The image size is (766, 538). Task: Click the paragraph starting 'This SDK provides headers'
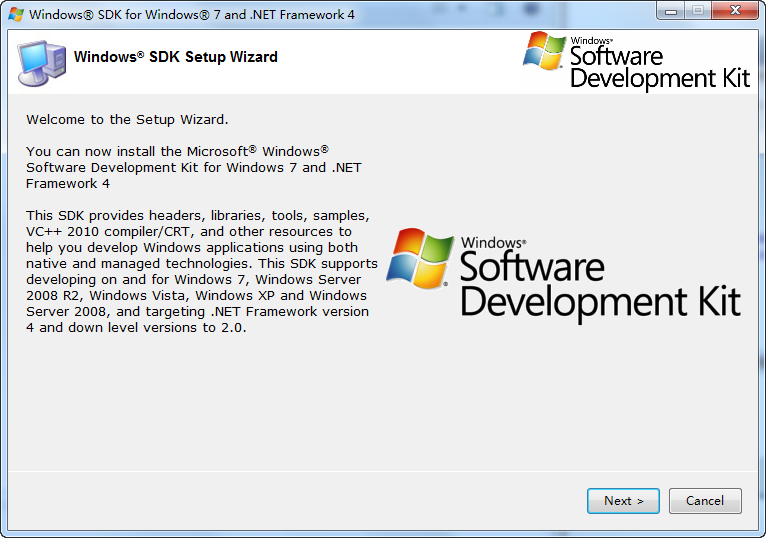coord(202,272)
